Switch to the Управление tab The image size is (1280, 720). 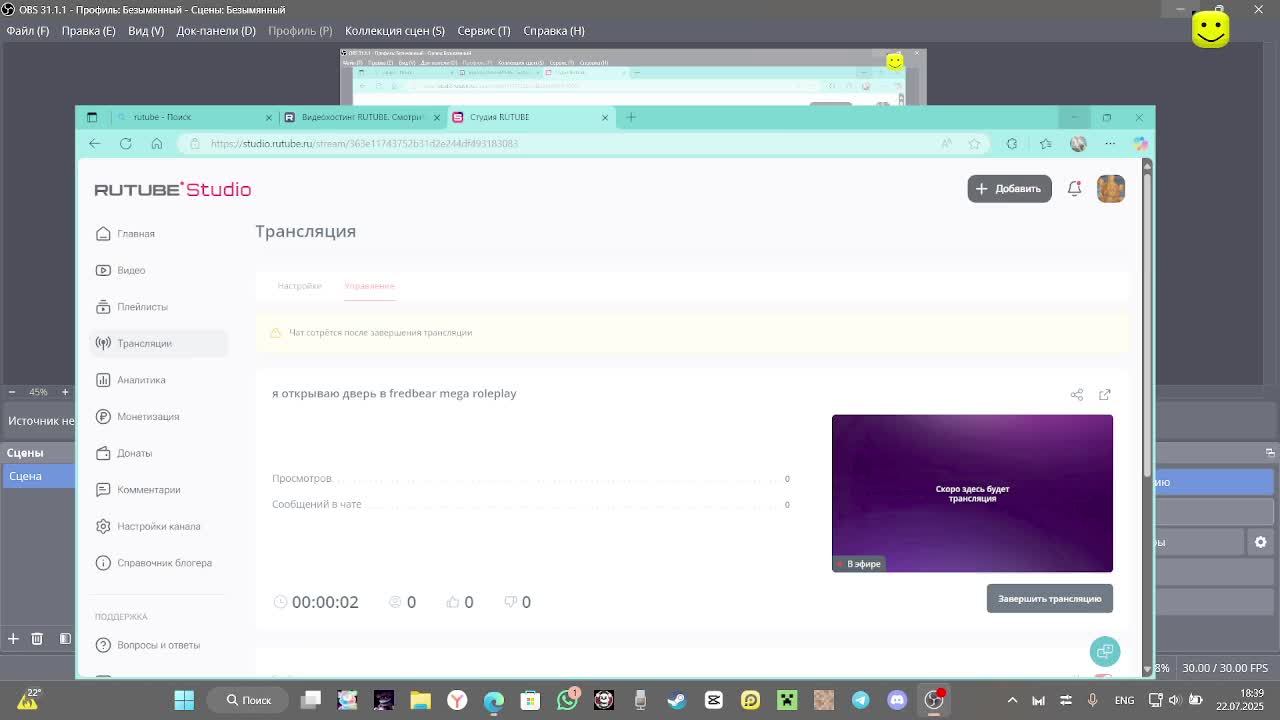(x=370, y=286)
